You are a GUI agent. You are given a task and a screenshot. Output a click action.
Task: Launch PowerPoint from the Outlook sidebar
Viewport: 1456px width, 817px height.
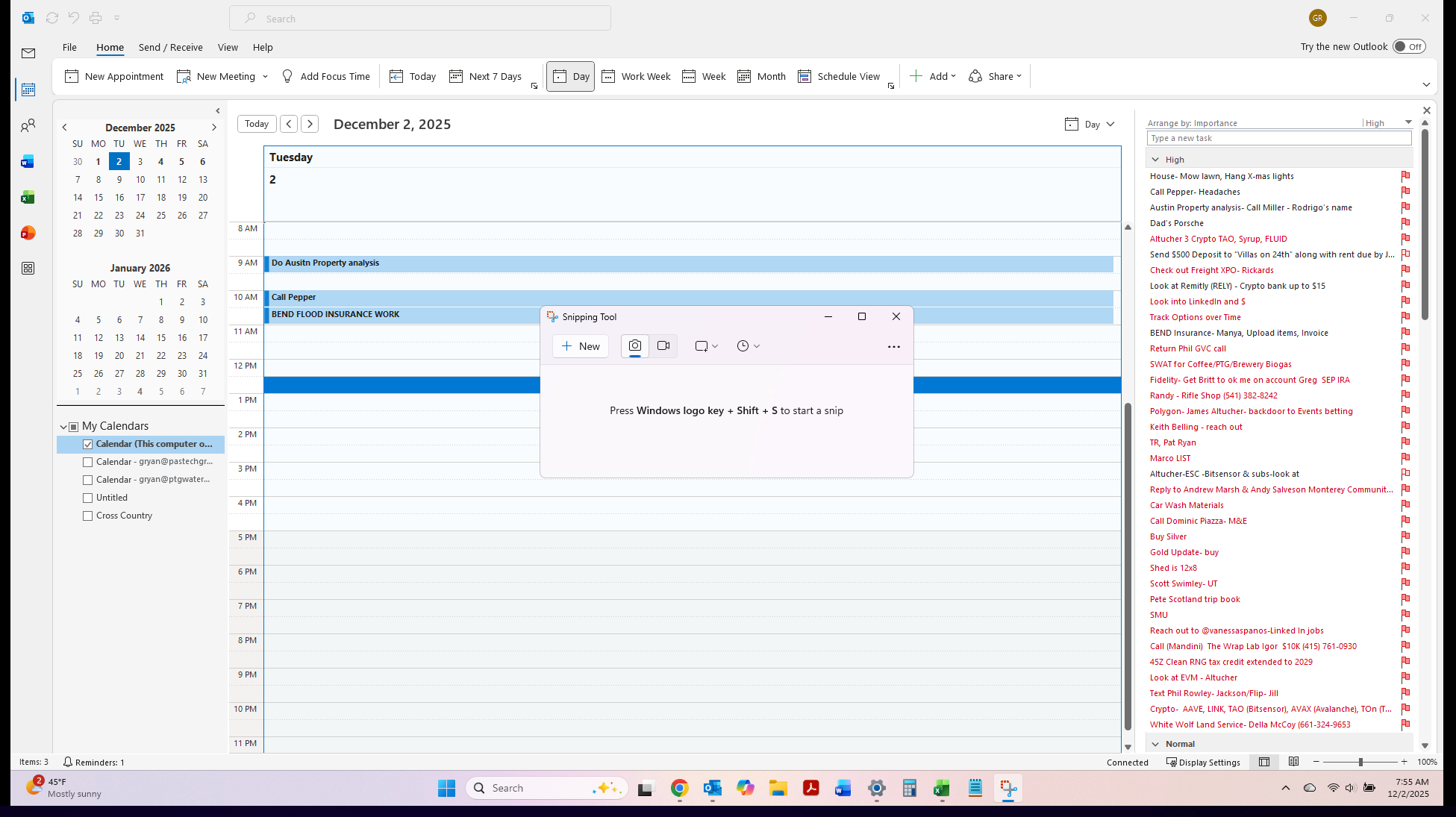click(28, 233)
